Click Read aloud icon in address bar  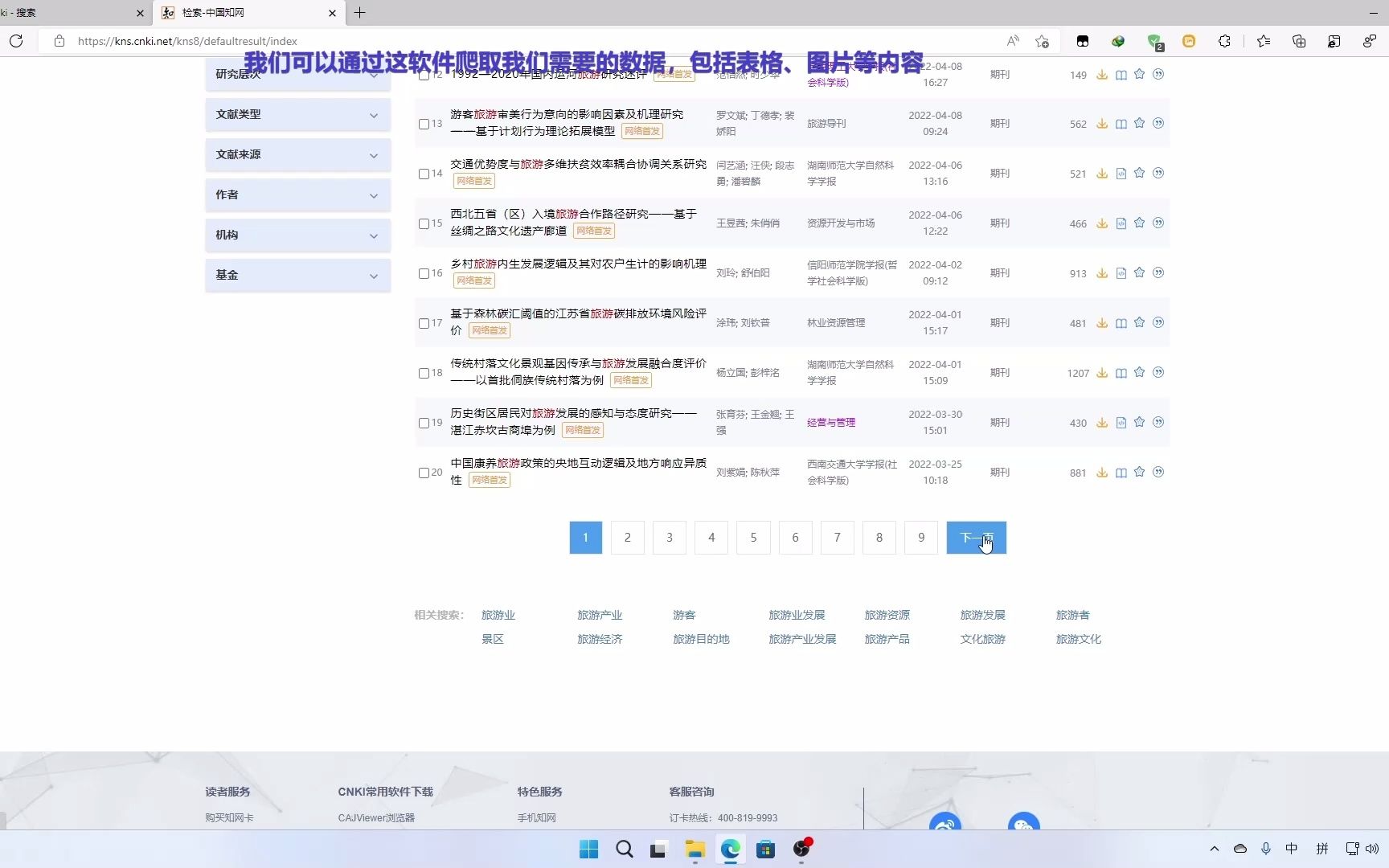[1013, 41]
